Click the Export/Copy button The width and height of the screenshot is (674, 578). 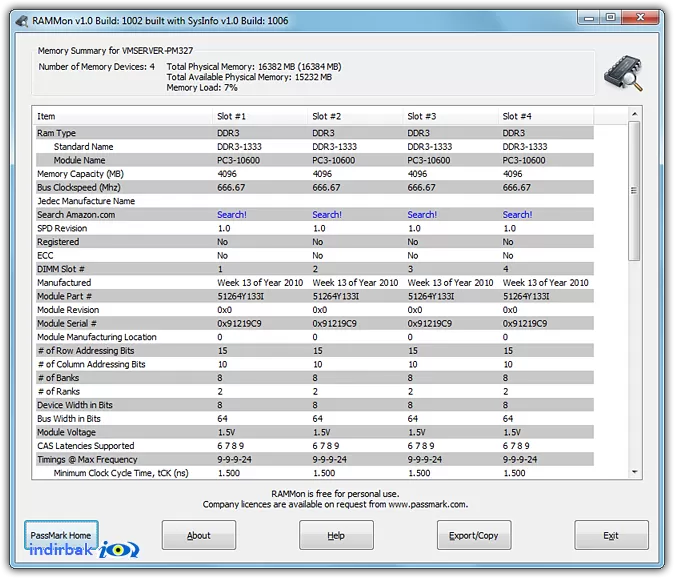click(x=474, y=535)
